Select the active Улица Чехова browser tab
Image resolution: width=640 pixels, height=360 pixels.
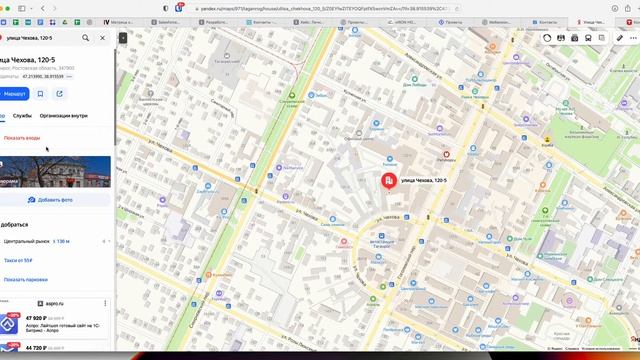point(591,22)
